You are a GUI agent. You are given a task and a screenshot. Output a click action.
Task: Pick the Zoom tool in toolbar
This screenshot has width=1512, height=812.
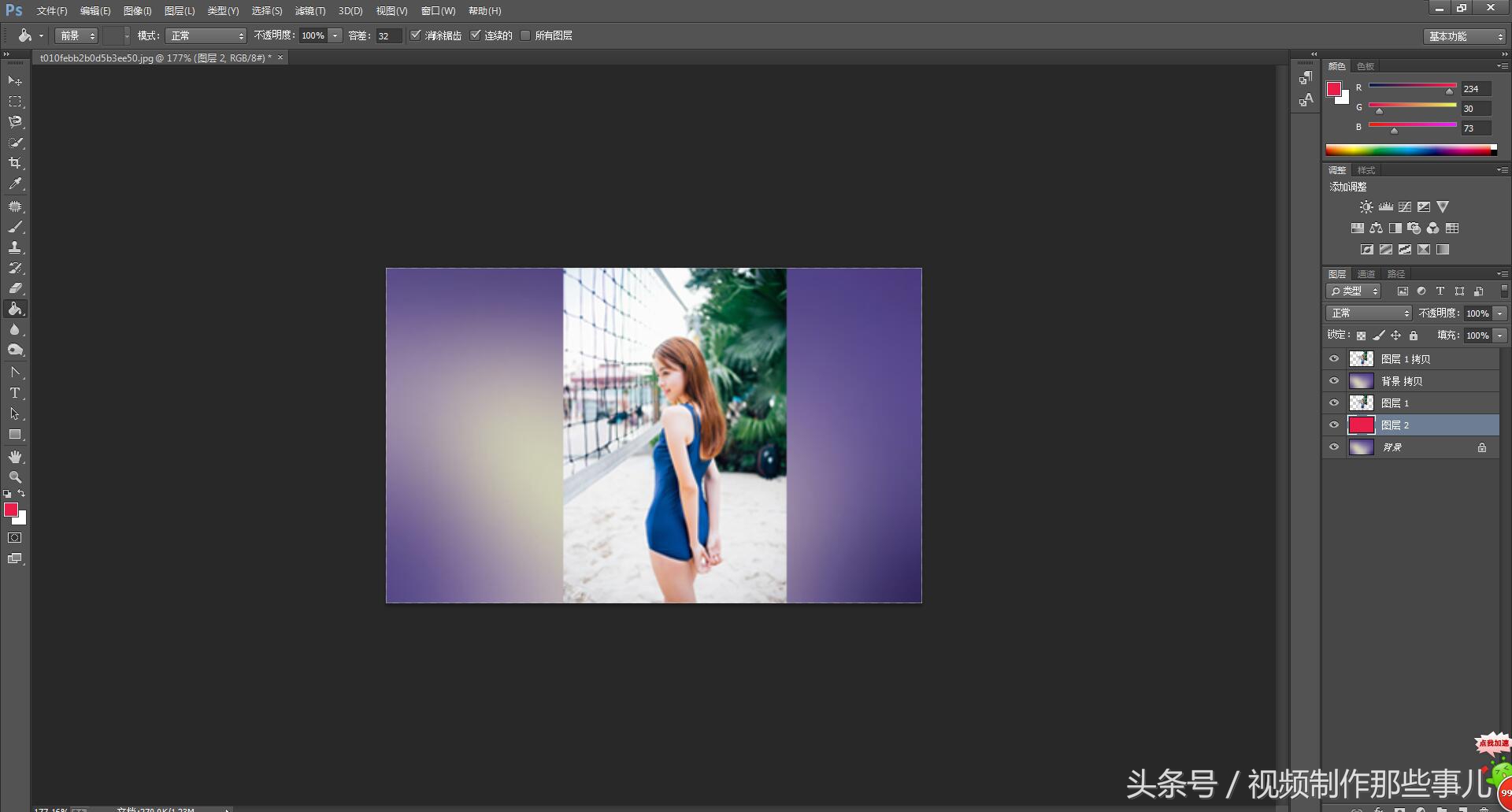(x=15, y=477)
